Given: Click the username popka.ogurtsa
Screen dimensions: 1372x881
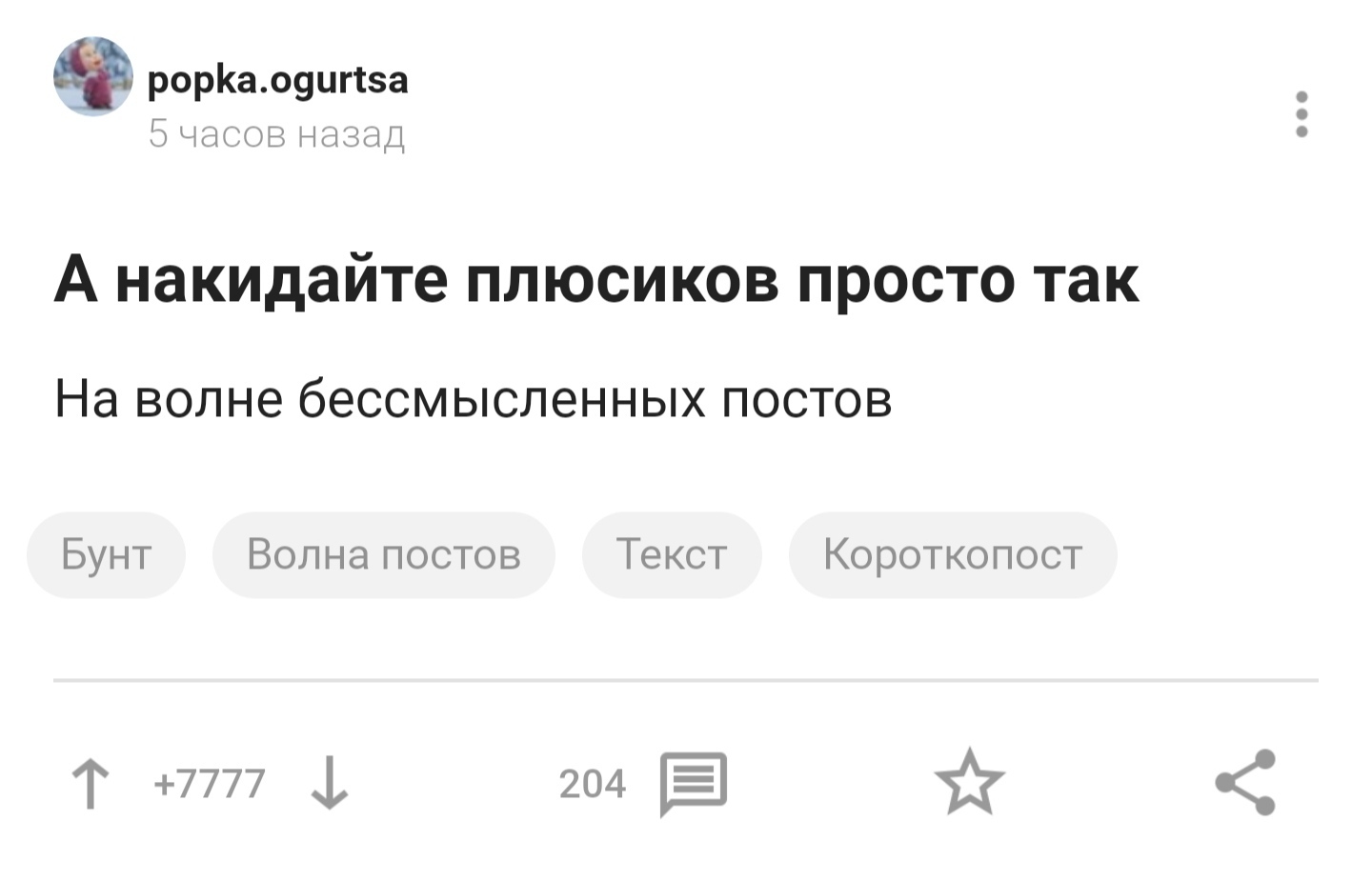Looking at the screenshot, I should [x=278, y=80].
